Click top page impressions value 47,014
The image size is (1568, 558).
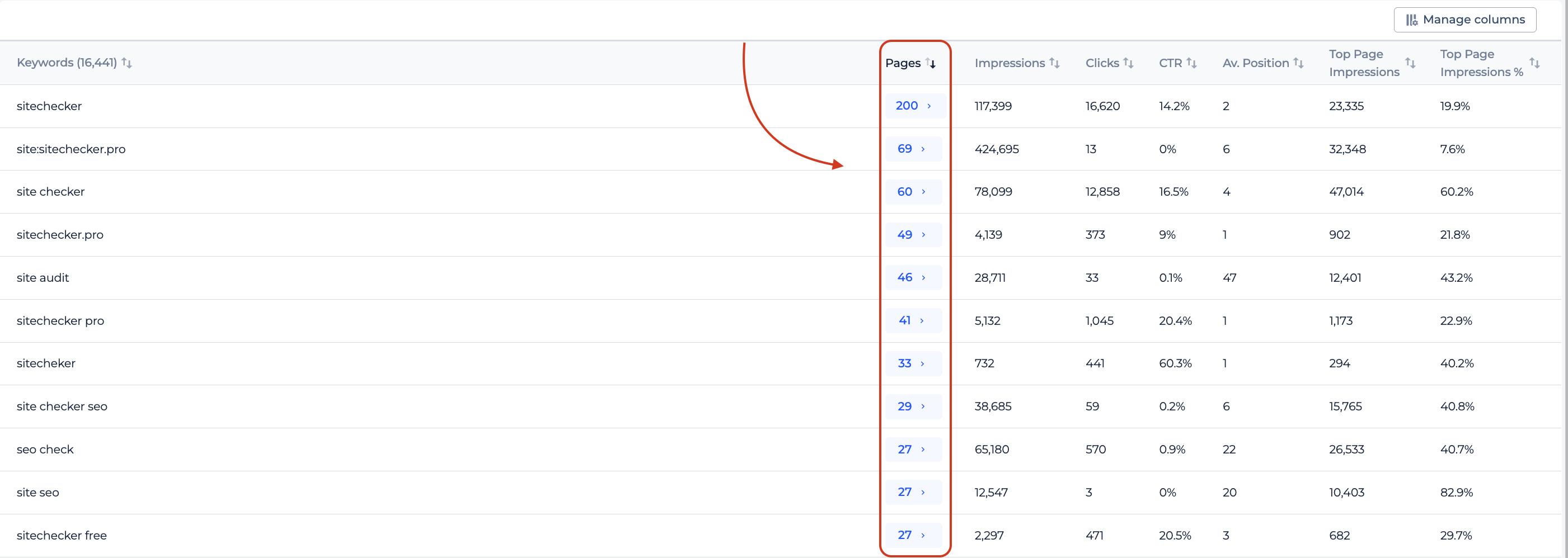coord(1346,191)
